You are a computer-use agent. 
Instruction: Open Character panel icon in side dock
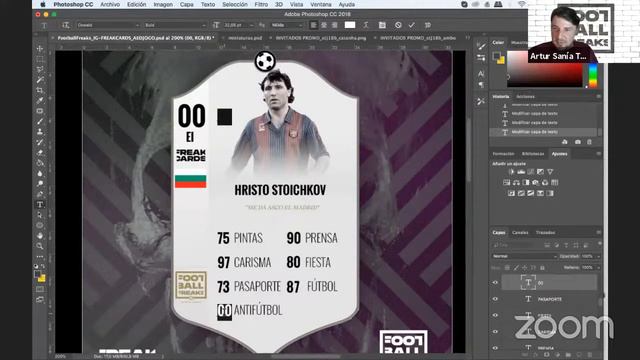point(481,73)
